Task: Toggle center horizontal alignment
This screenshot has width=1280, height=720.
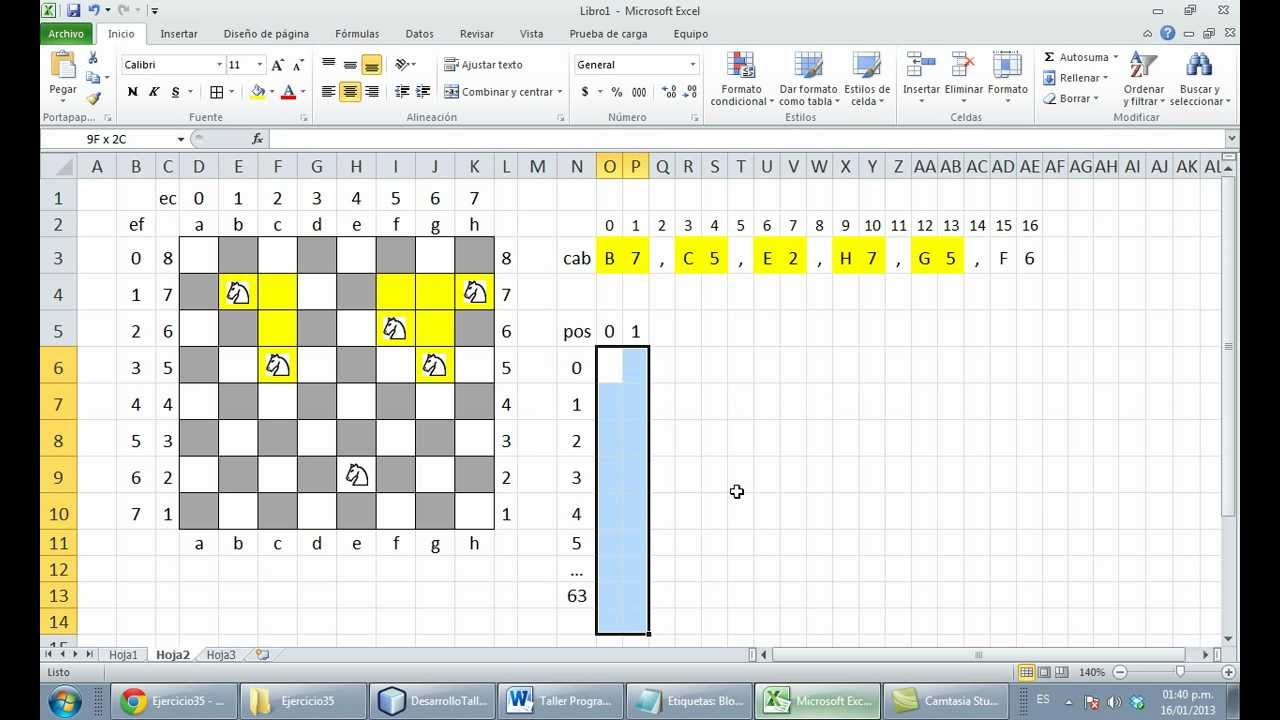Action: 350,92
